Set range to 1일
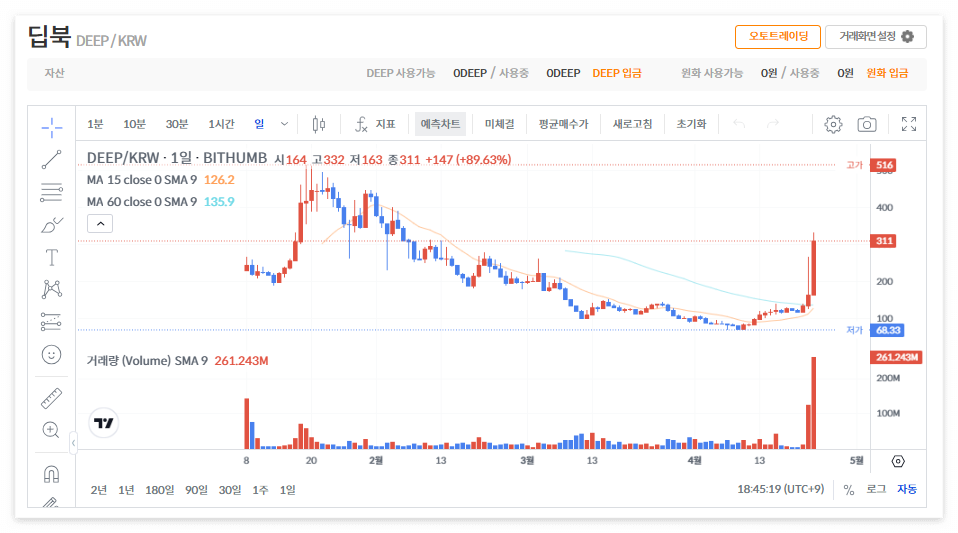The height and width of the screenshot is (533, 958). point(288,490)
